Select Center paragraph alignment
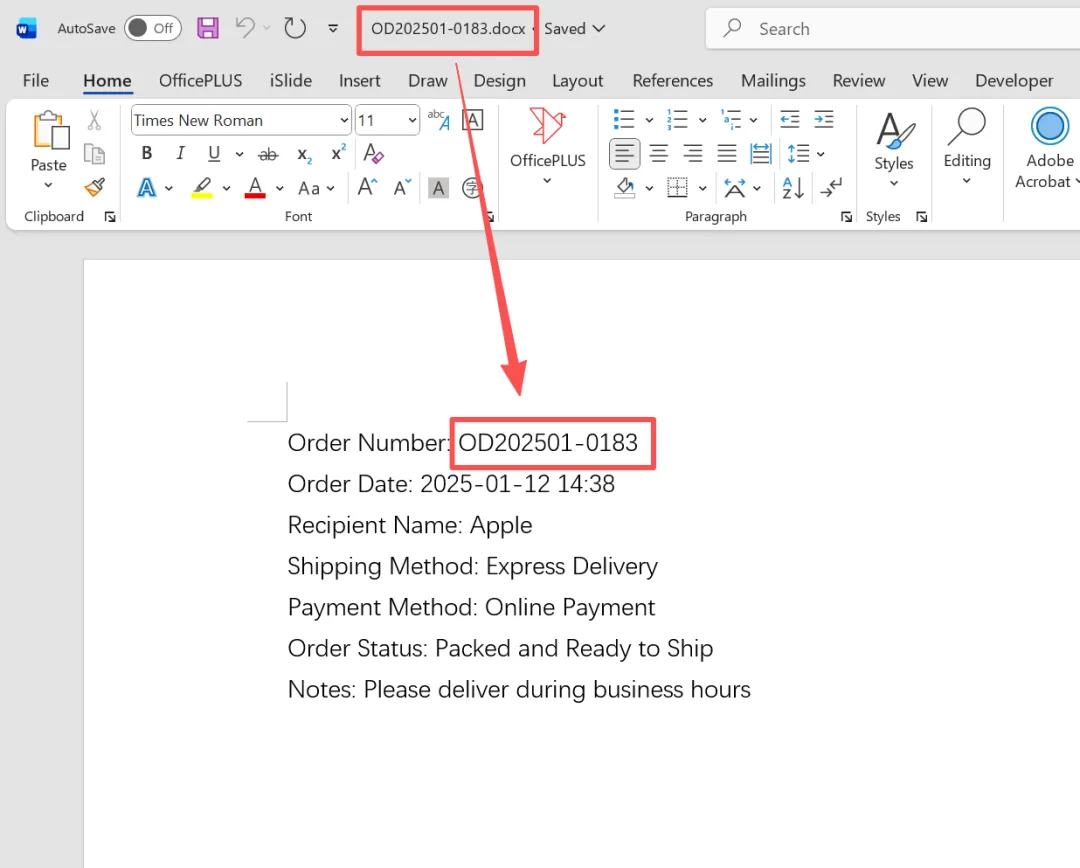This screenshot has height=868, width=1080. pos(658,154)
